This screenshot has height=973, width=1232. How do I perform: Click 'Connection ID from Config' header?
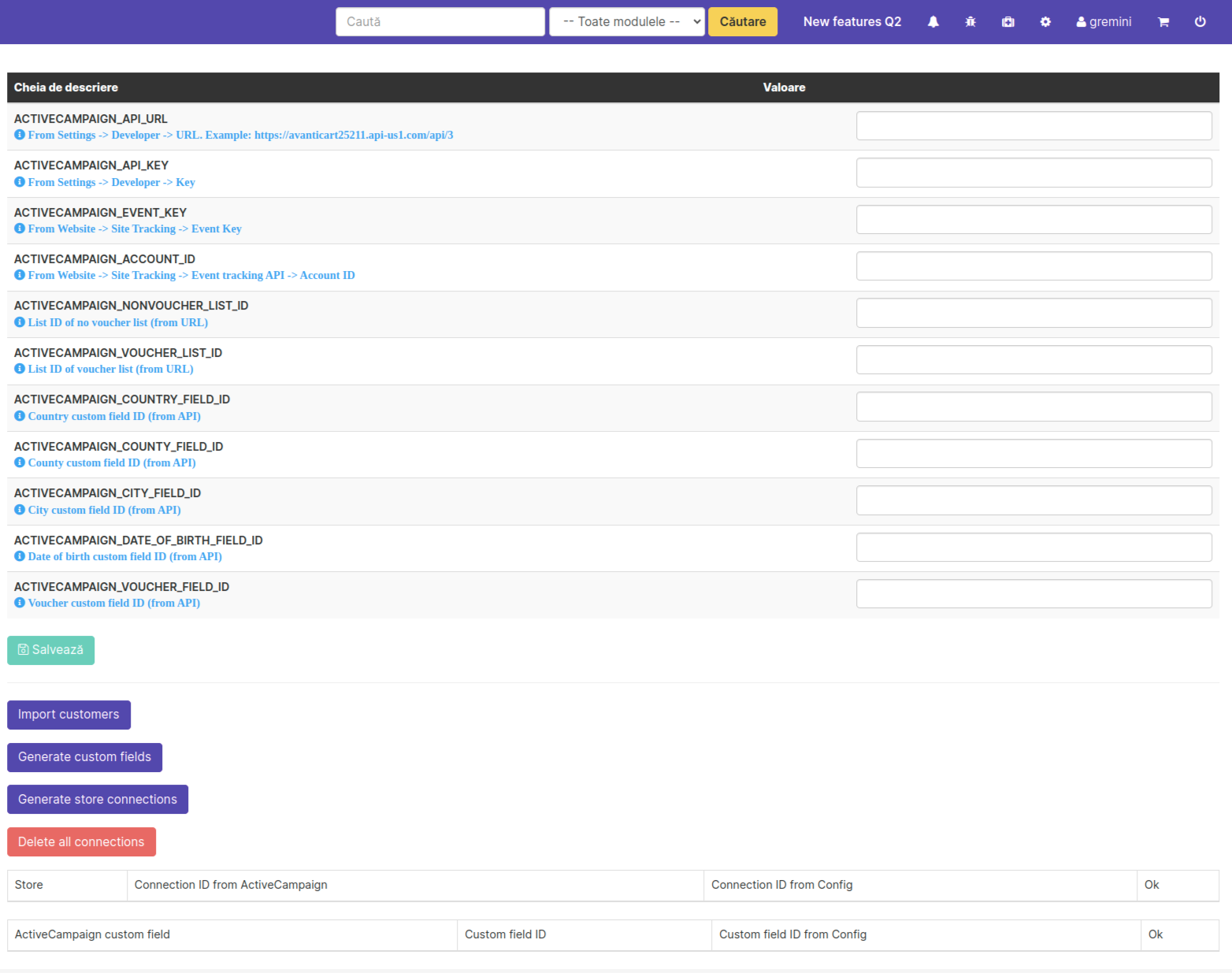click(781, 885)
